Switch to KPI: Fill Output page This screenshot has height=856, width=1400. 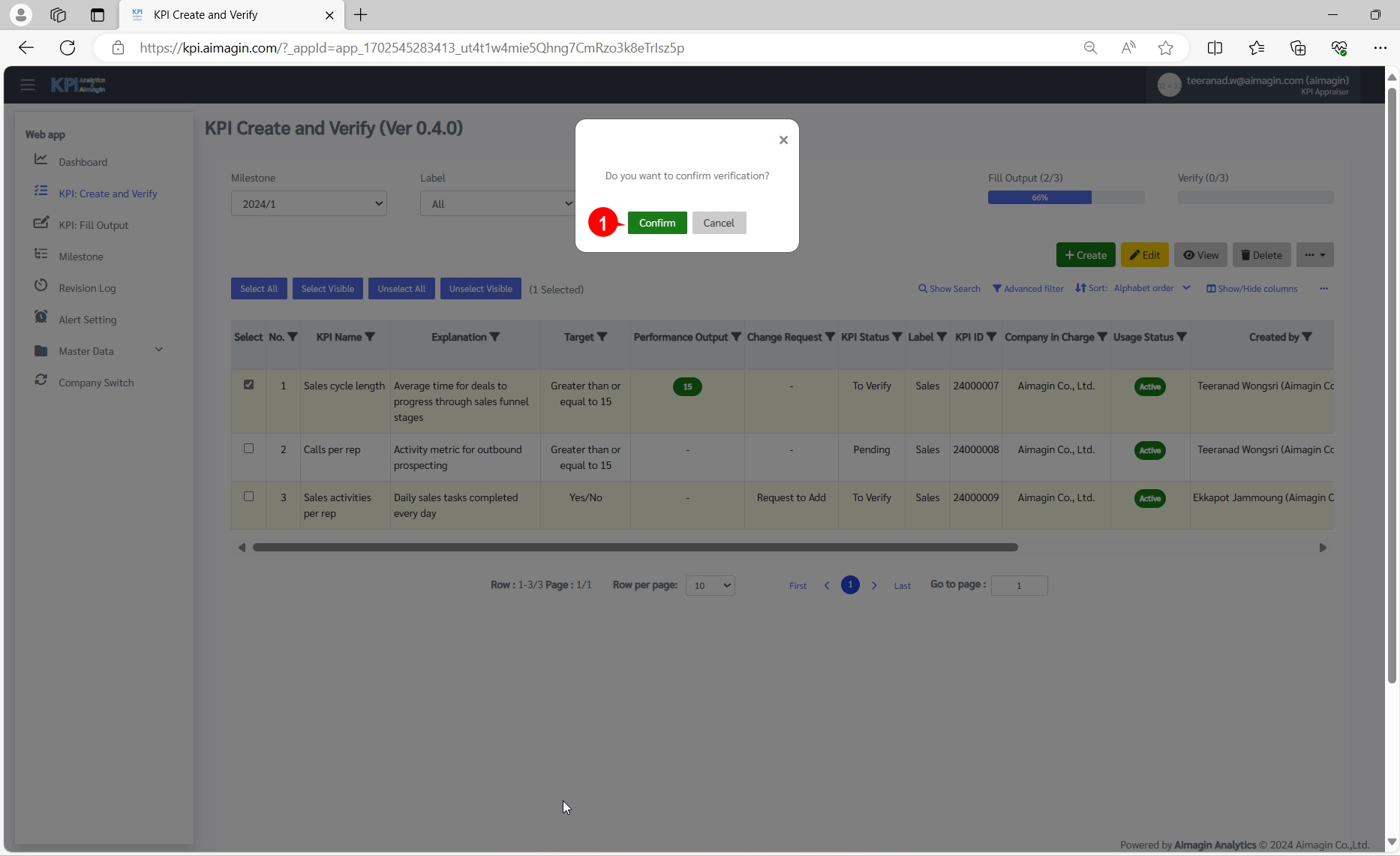94,224
